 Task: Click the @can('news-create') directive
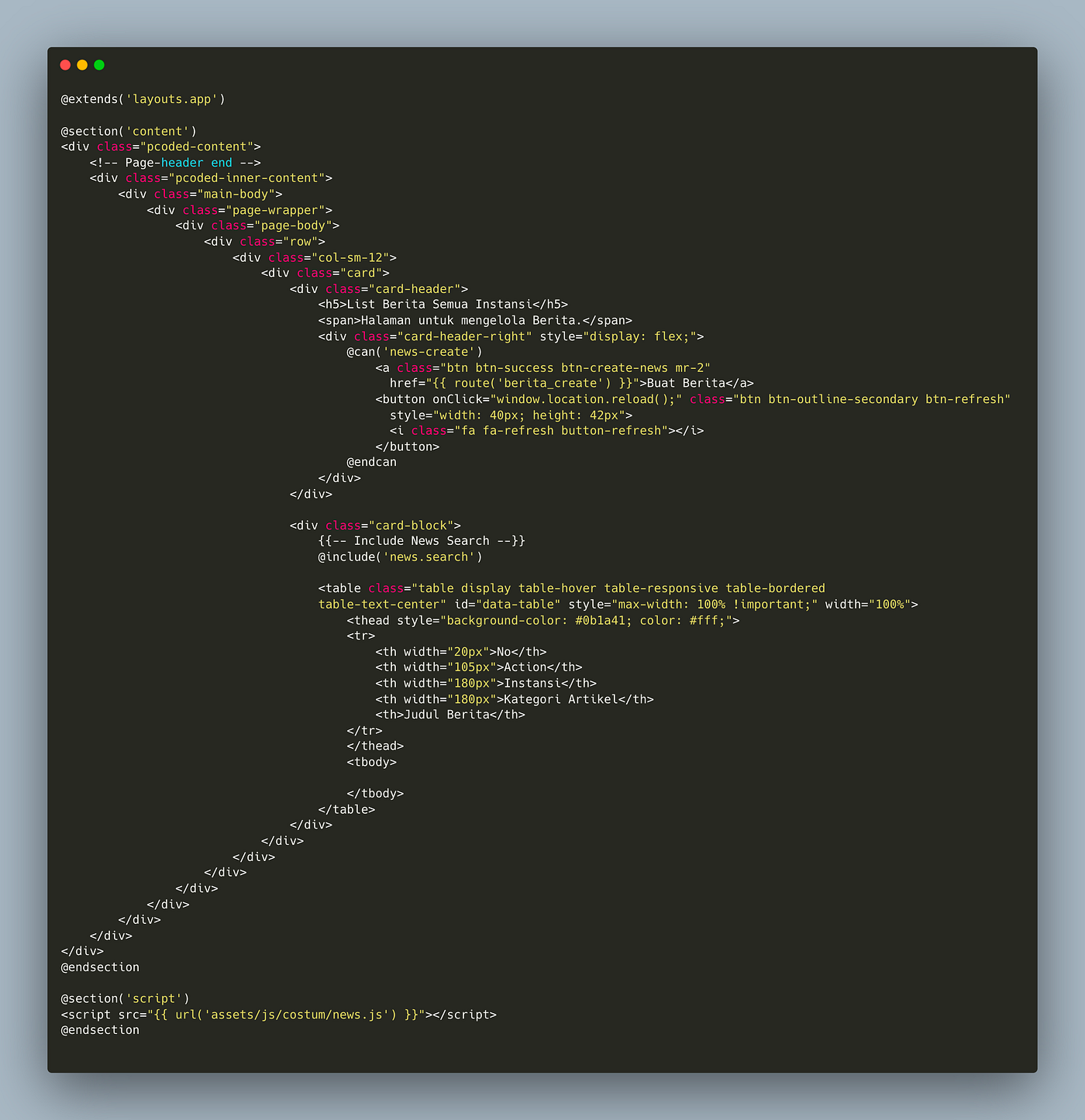(415, 352)
